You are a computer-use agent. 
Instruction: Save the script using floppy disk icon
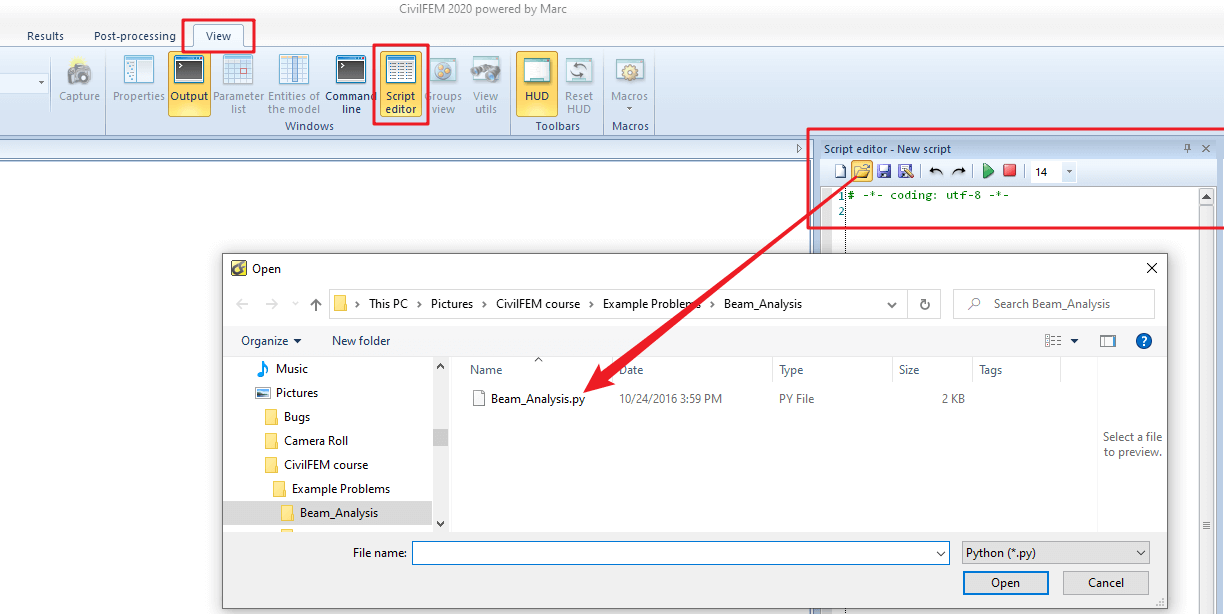[x=883, y=172]
